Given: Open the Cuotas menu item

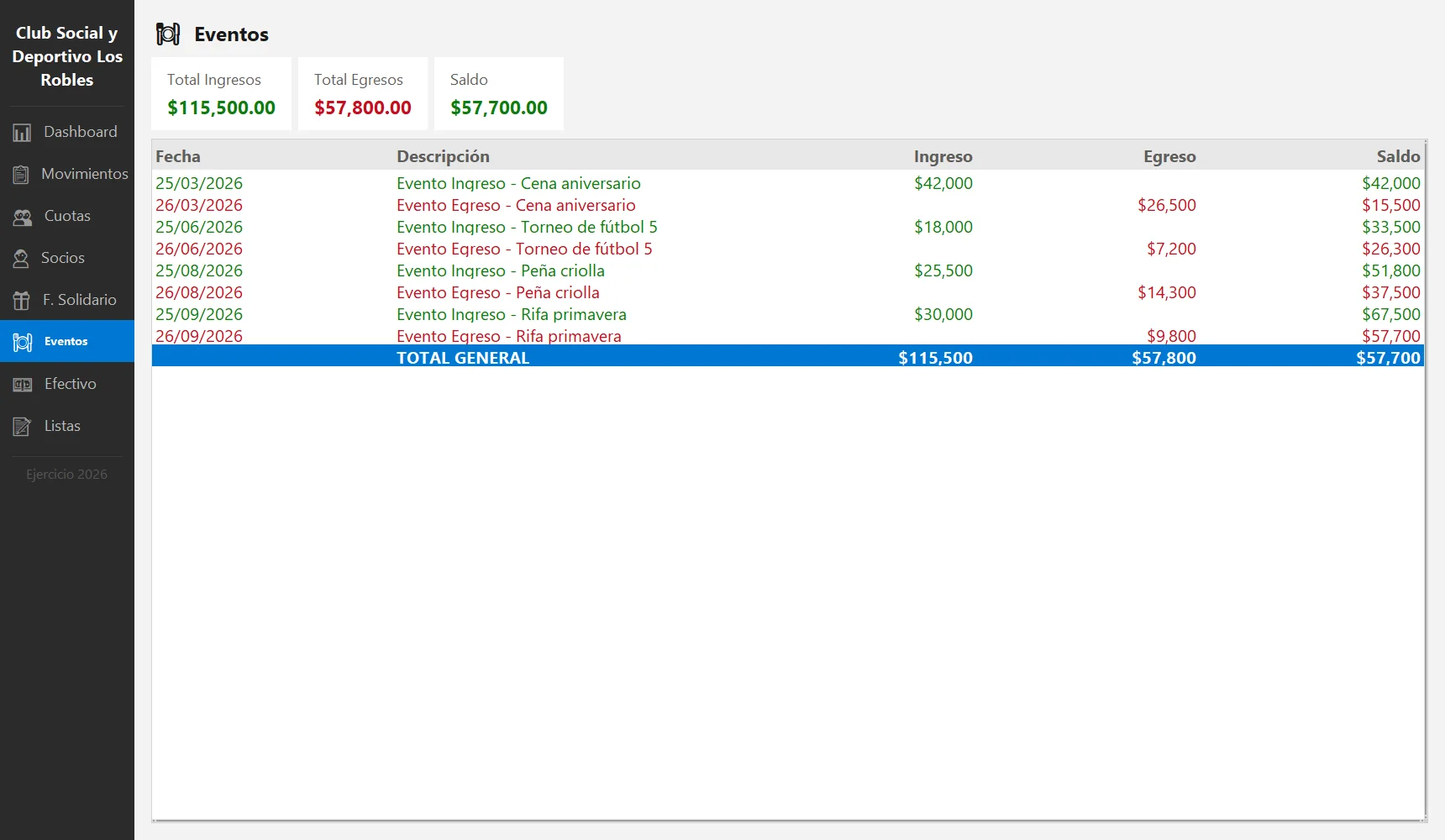Looking at the screenshot, I should point(67,216).
